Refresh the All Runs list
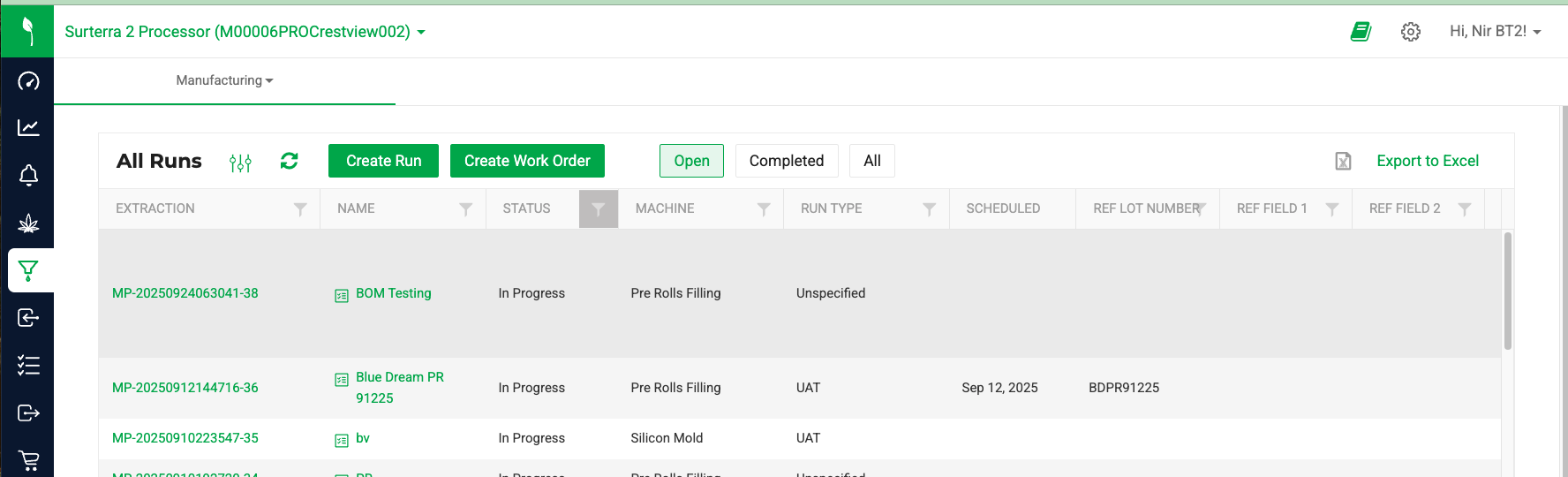Viewport: 1568px width, 477px height. point(289,161)
